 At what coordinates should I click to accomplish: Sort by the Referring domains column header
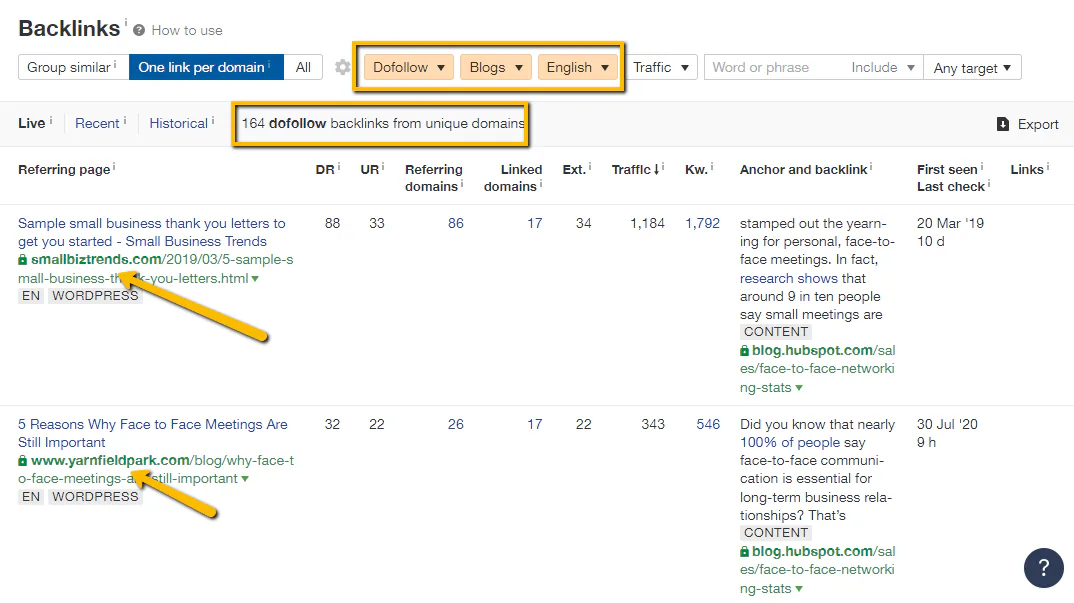coord(433,177)
